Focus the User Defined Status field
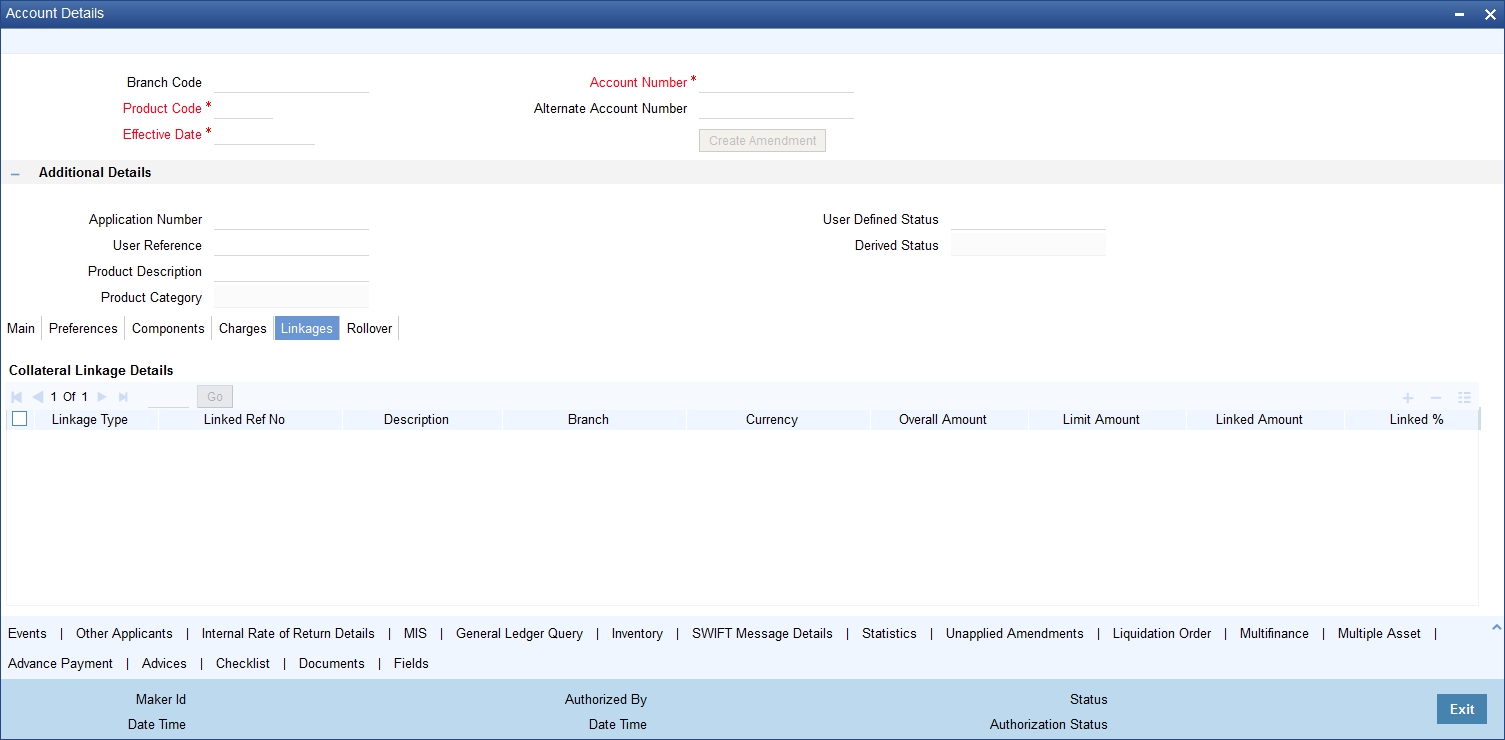The width and height of the screenshot is (1505, 740). click(1028, 220)
